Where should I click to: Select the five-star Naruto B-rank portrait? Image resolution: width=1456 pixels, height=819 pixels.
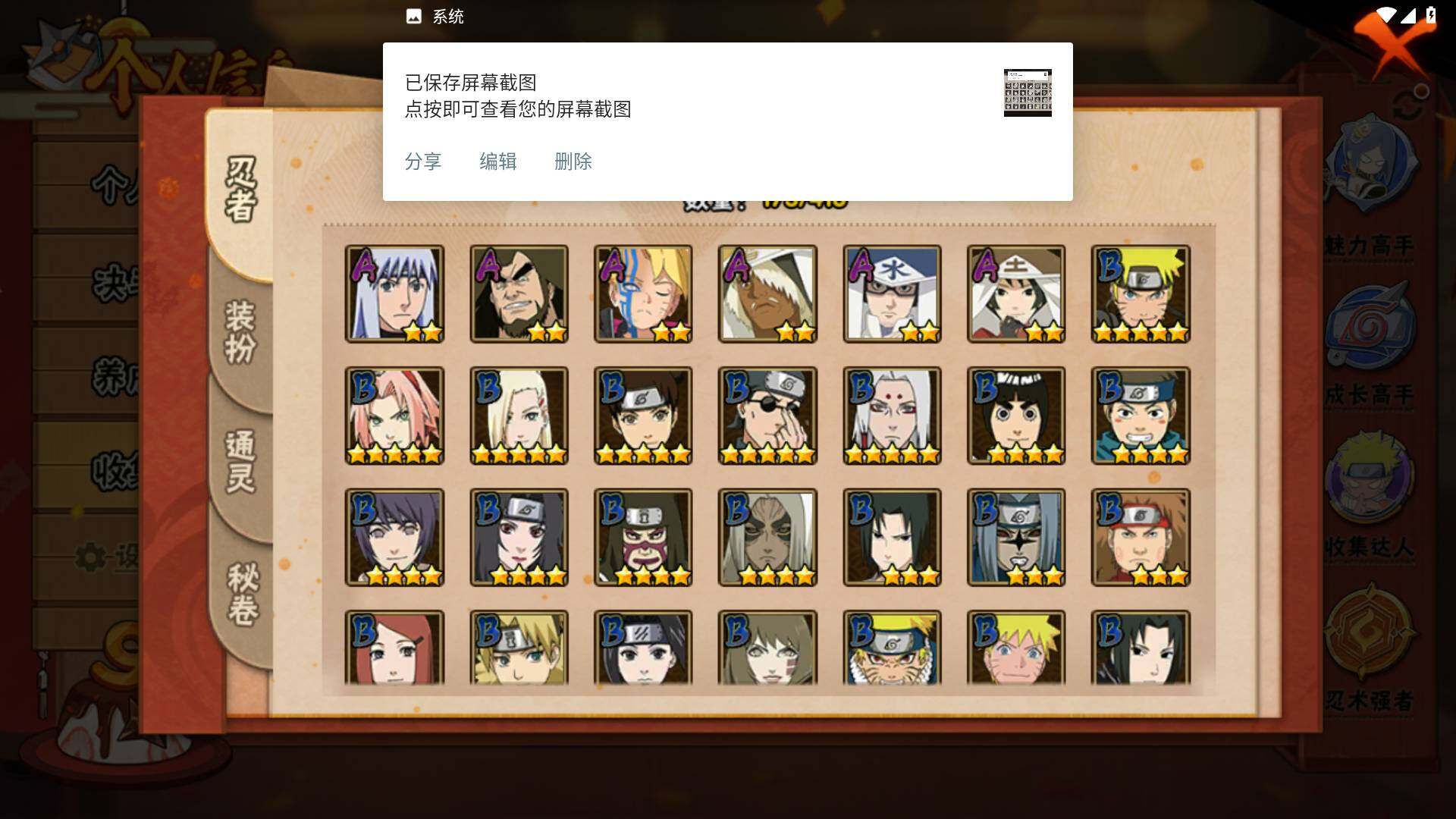click(1141, 293)
